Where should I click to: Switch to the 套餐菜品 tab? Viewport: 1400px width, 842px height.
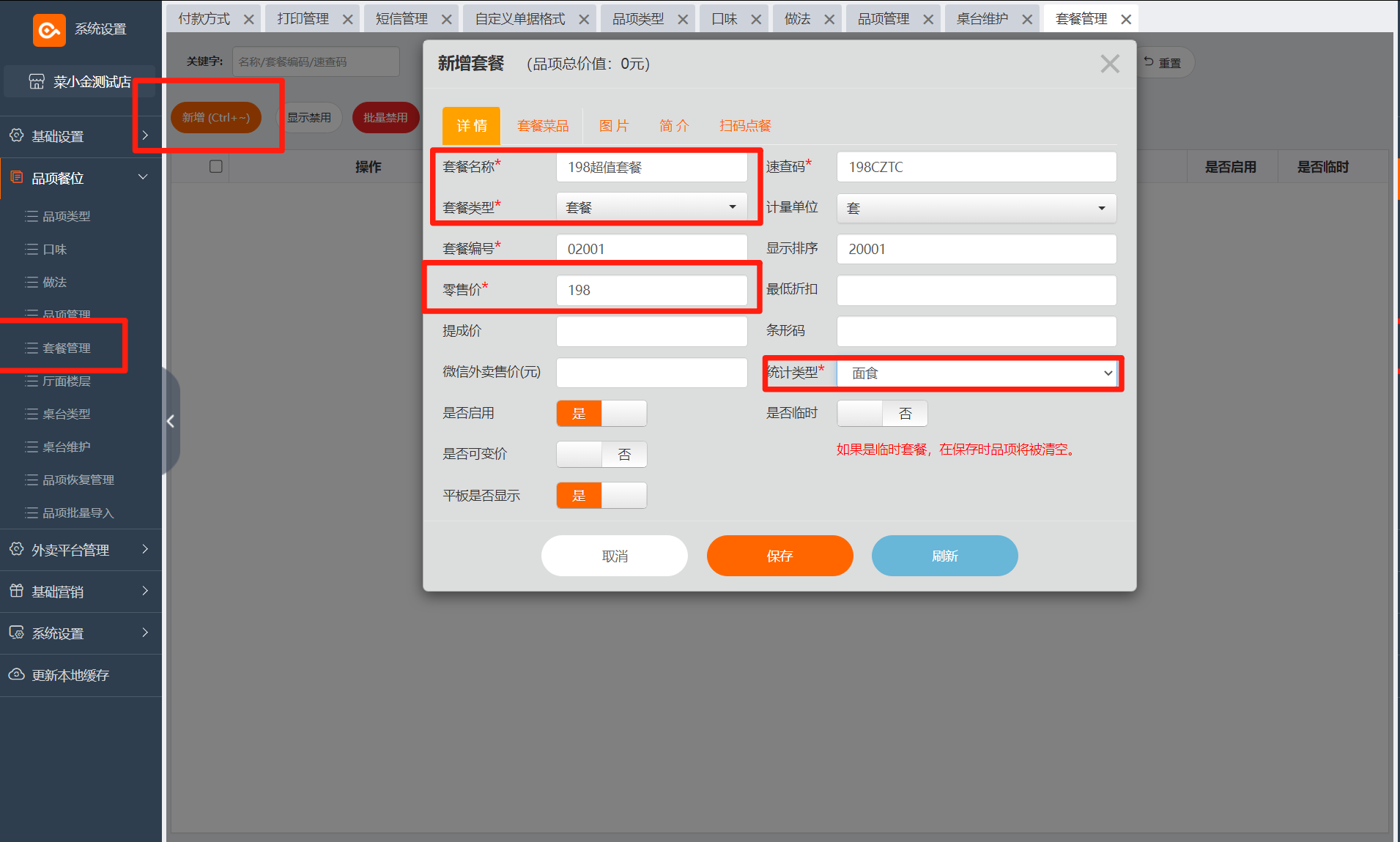[543, 126]
